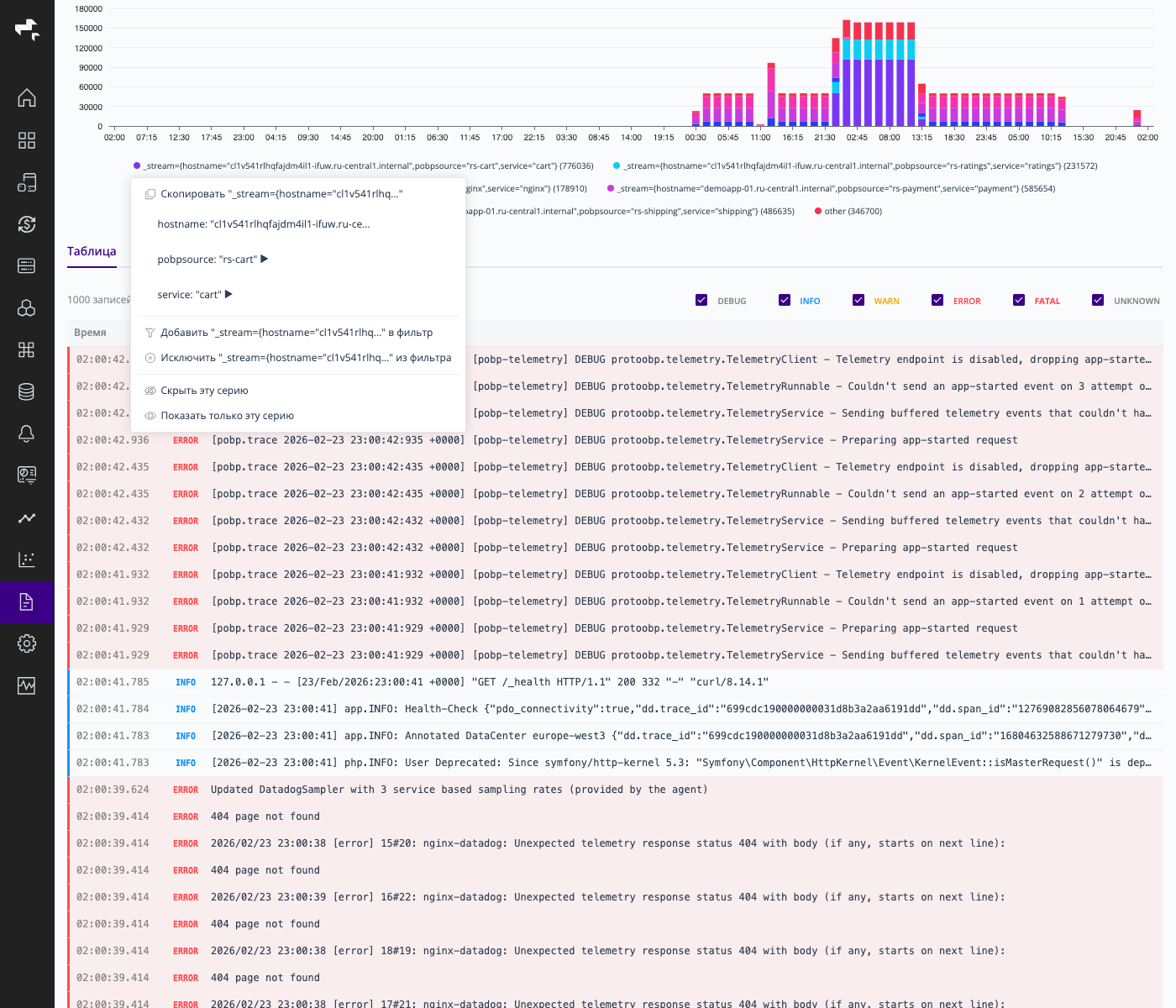1176x1008 pixels.
Task: Open the dashboards grid icon in sidebar
Action: tap(27, 140)
